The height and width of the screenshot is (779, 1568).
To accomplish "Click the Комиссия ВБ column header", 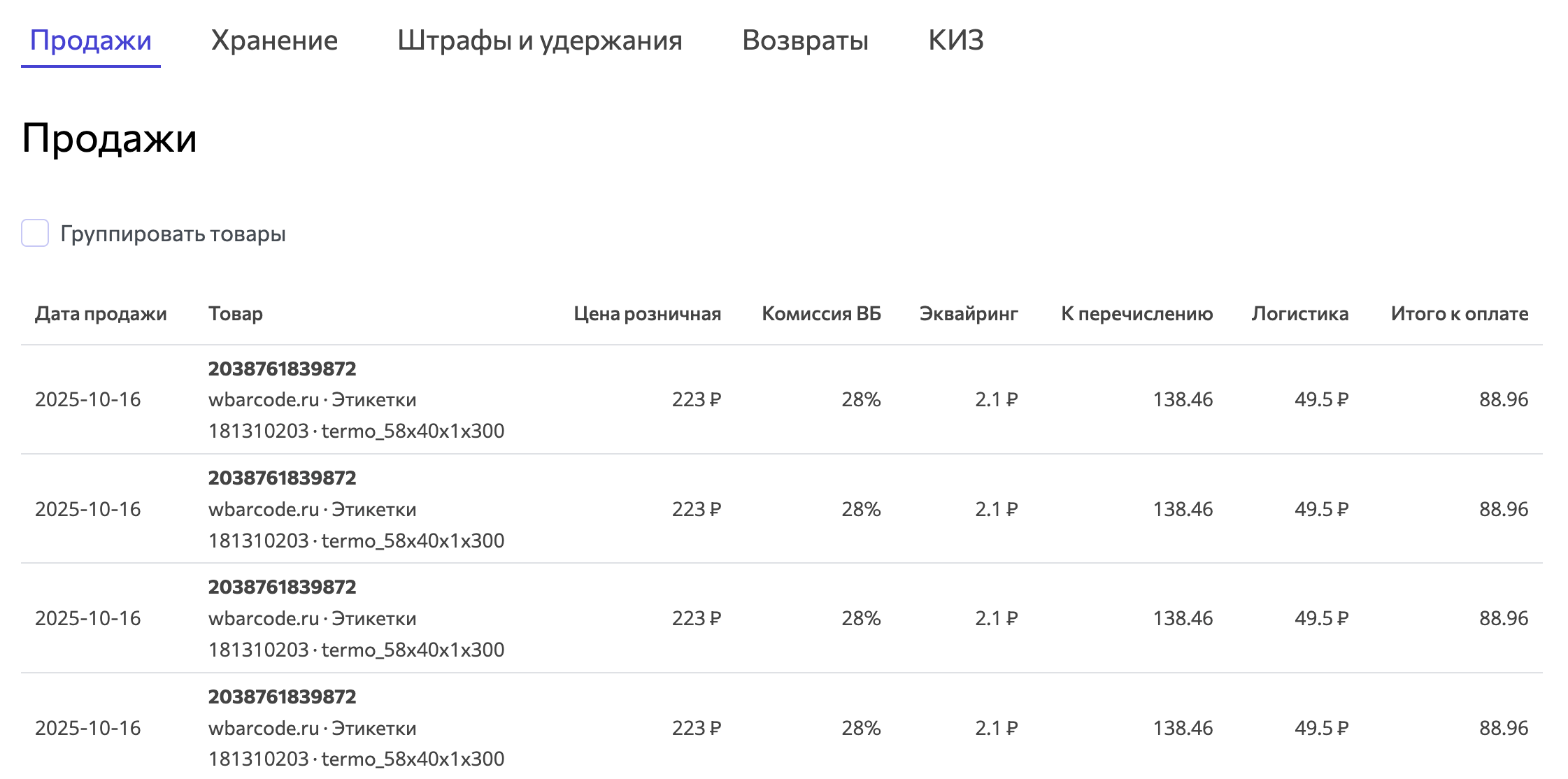I will pos(822,313).
